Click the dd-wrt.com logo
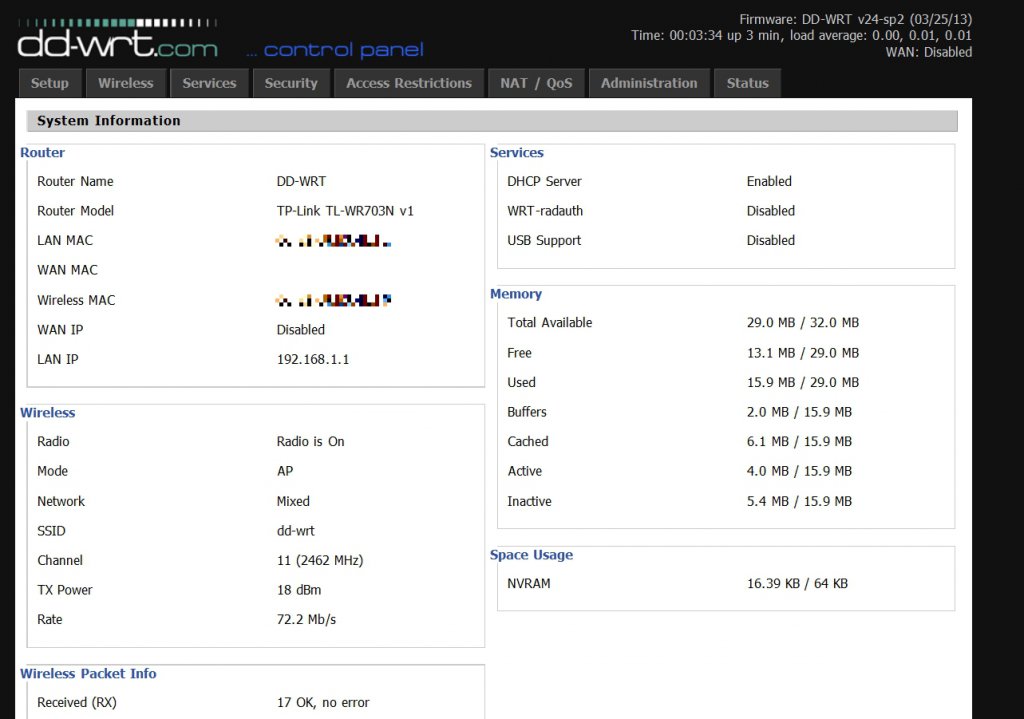This screenshot has width=1024, height=719. (x=117, y=41)
